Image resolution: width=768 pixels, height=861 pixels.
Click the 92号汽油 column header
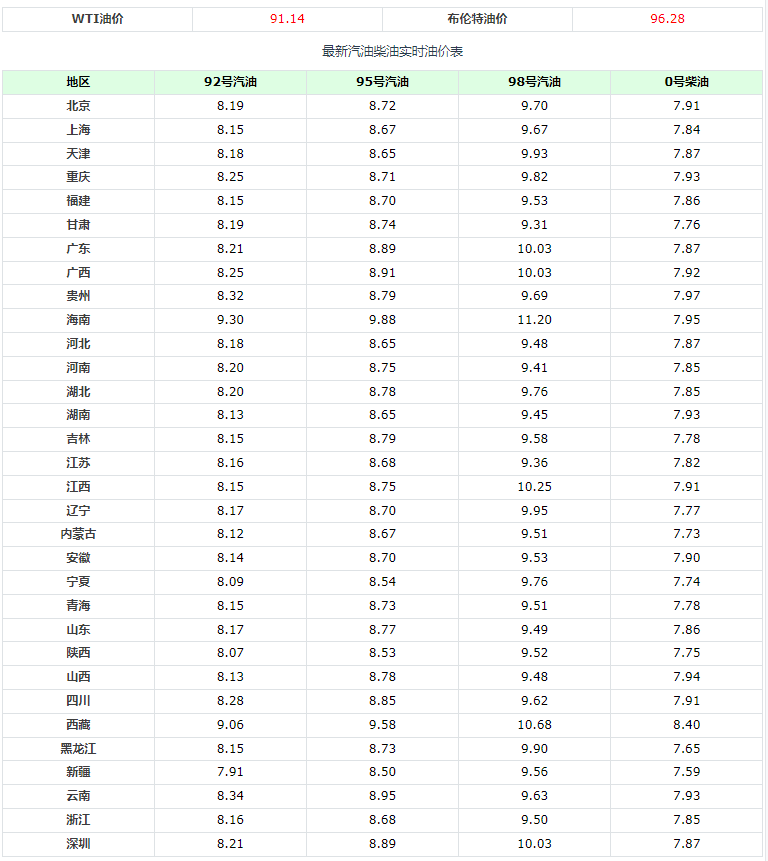[230, 82]
